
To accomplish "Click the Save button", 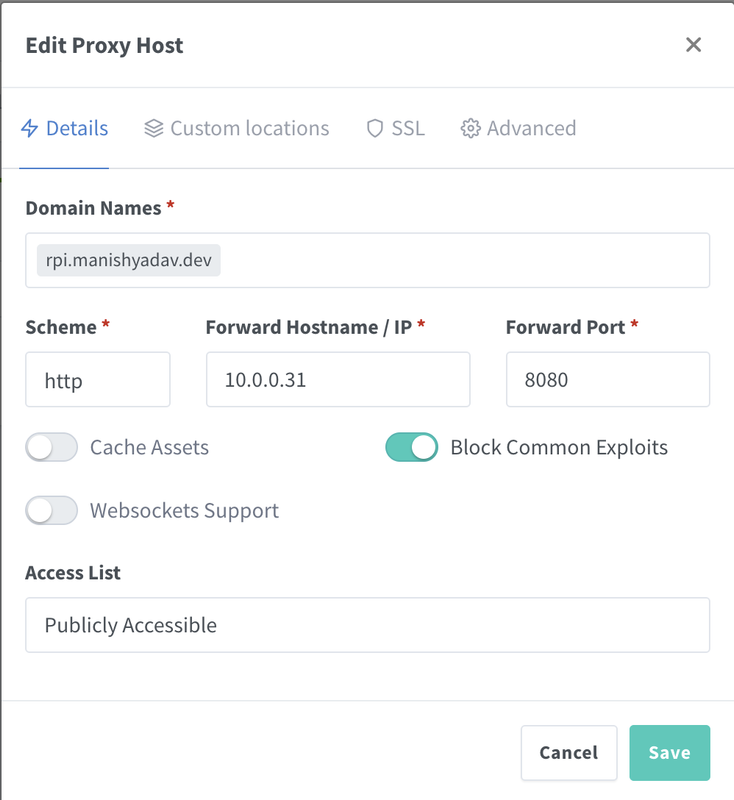I will point(669,753).
